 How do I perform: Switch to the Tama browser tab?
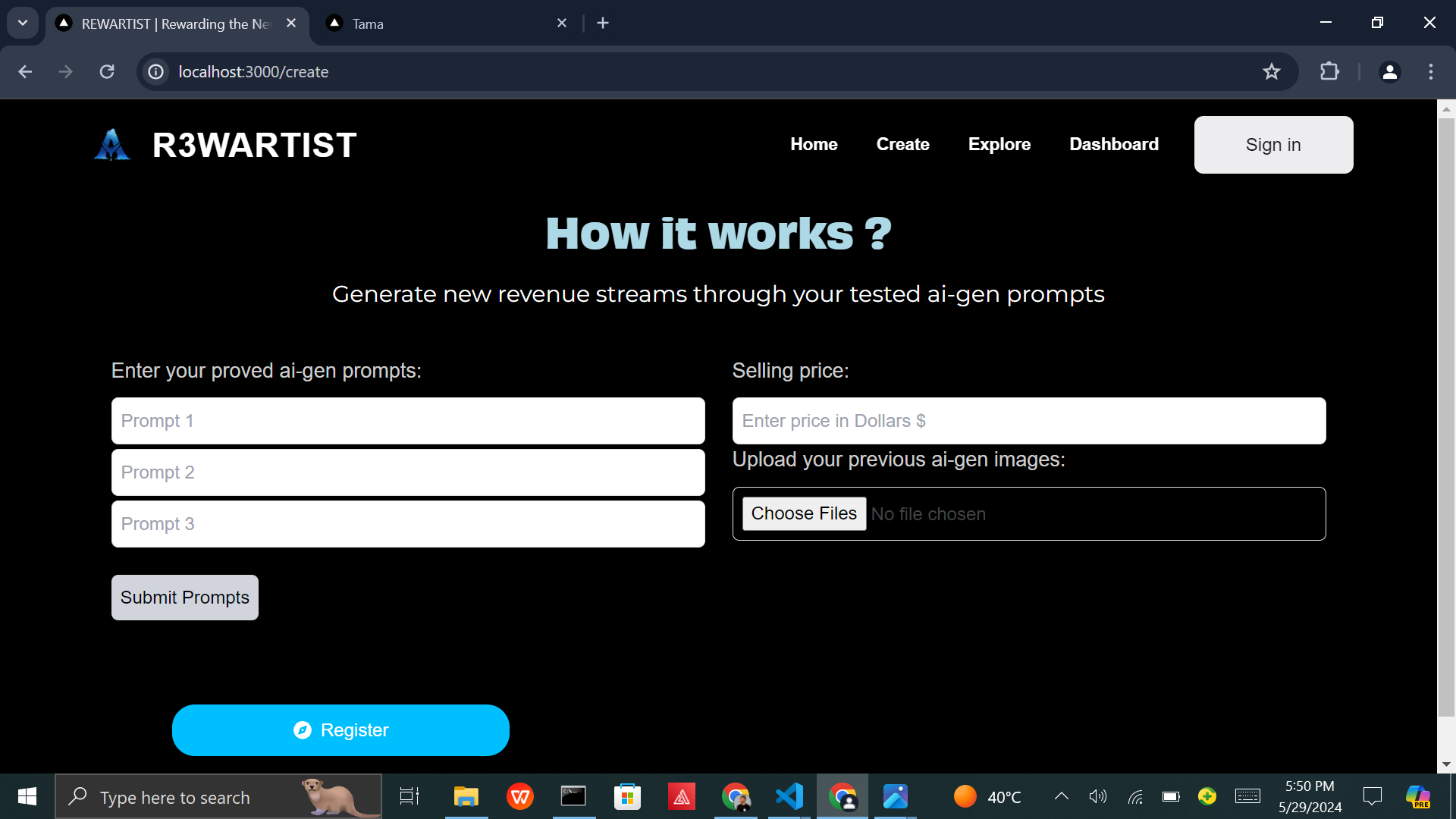tap(440, 24)
